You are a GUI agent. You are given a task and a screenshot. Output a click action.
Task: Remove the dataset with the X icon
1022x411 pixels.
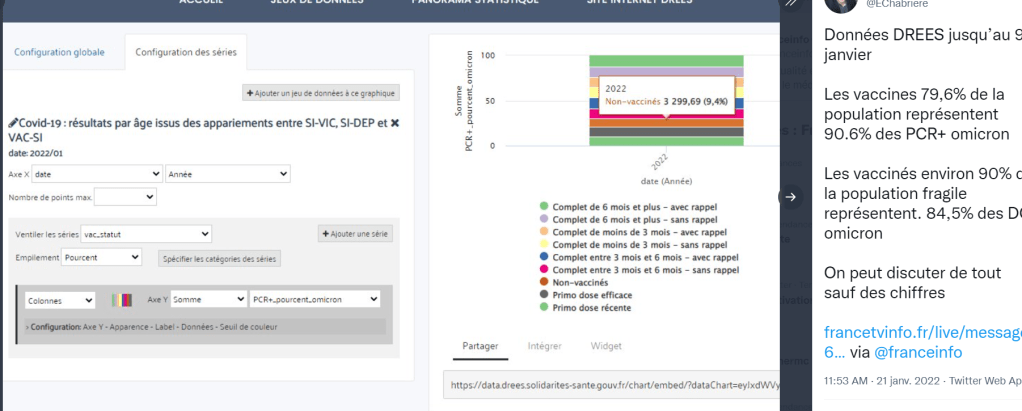pos(394,123)
